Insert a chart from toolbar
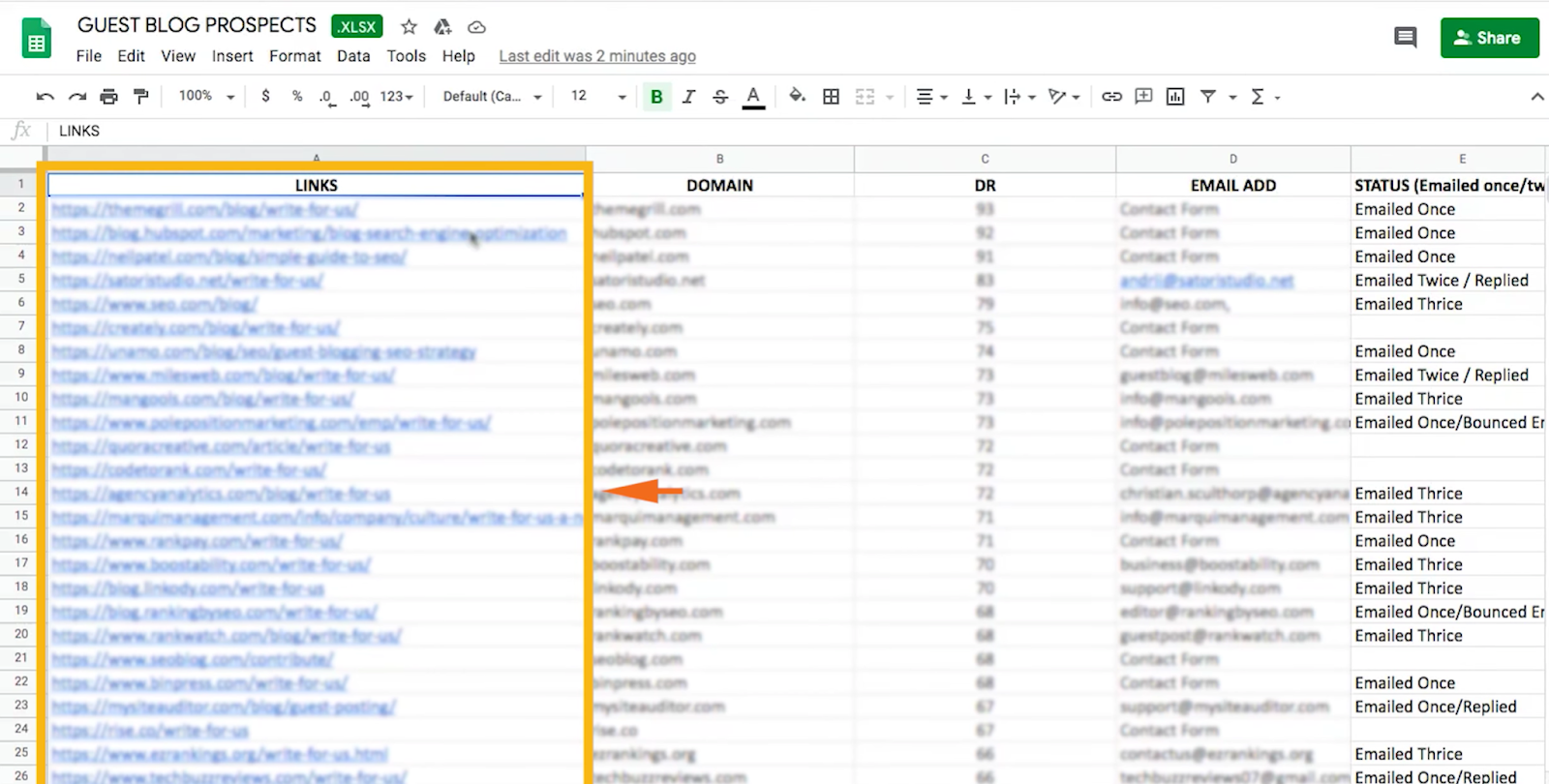This screenshot has height=784, width=1549. pyautogui.click(x=1175, y=97)
